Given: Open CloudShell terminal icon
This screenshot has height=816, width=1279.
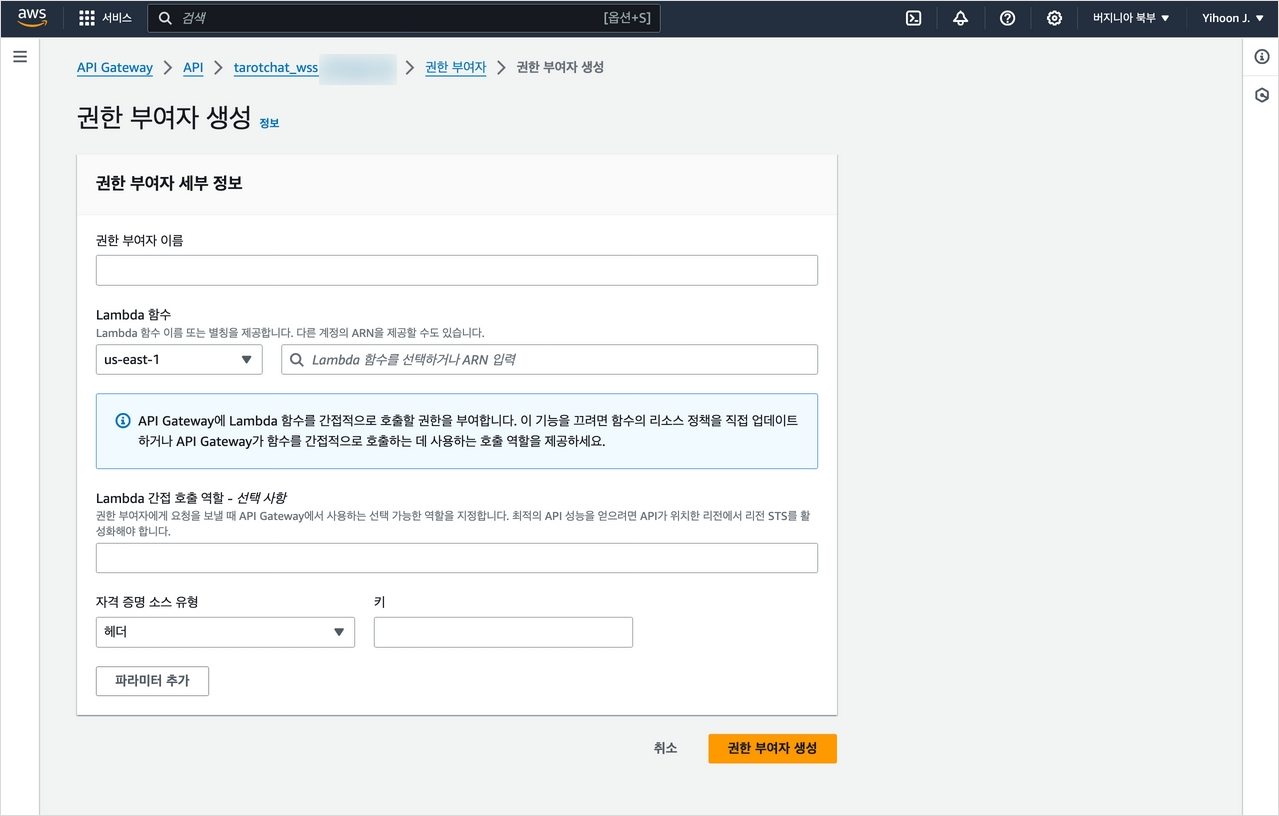Looking at the screenshot, I should tap(913, 18).
